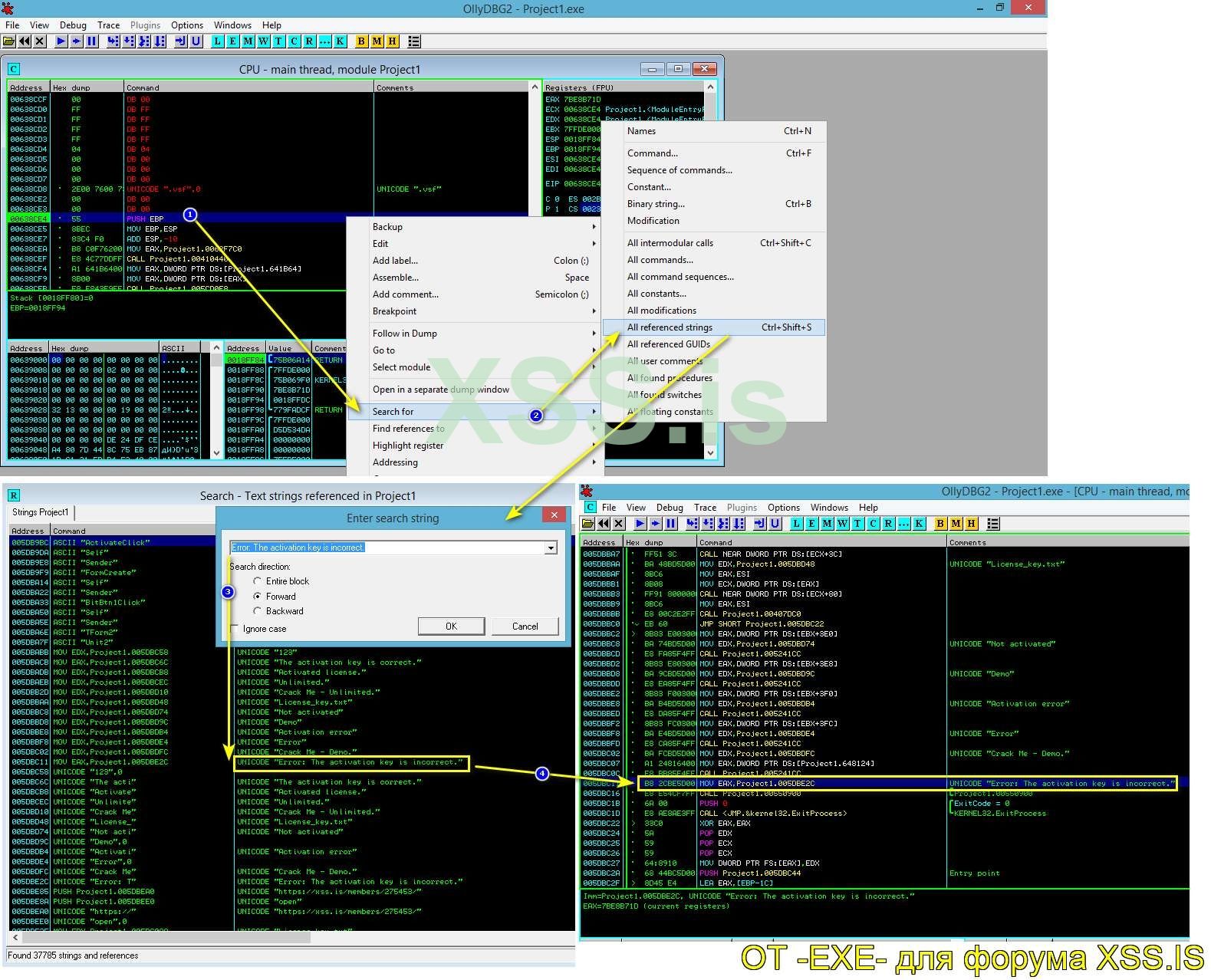Expand the Backup submenu arrow
1211x980 pixels.
(x=594, y=227)
